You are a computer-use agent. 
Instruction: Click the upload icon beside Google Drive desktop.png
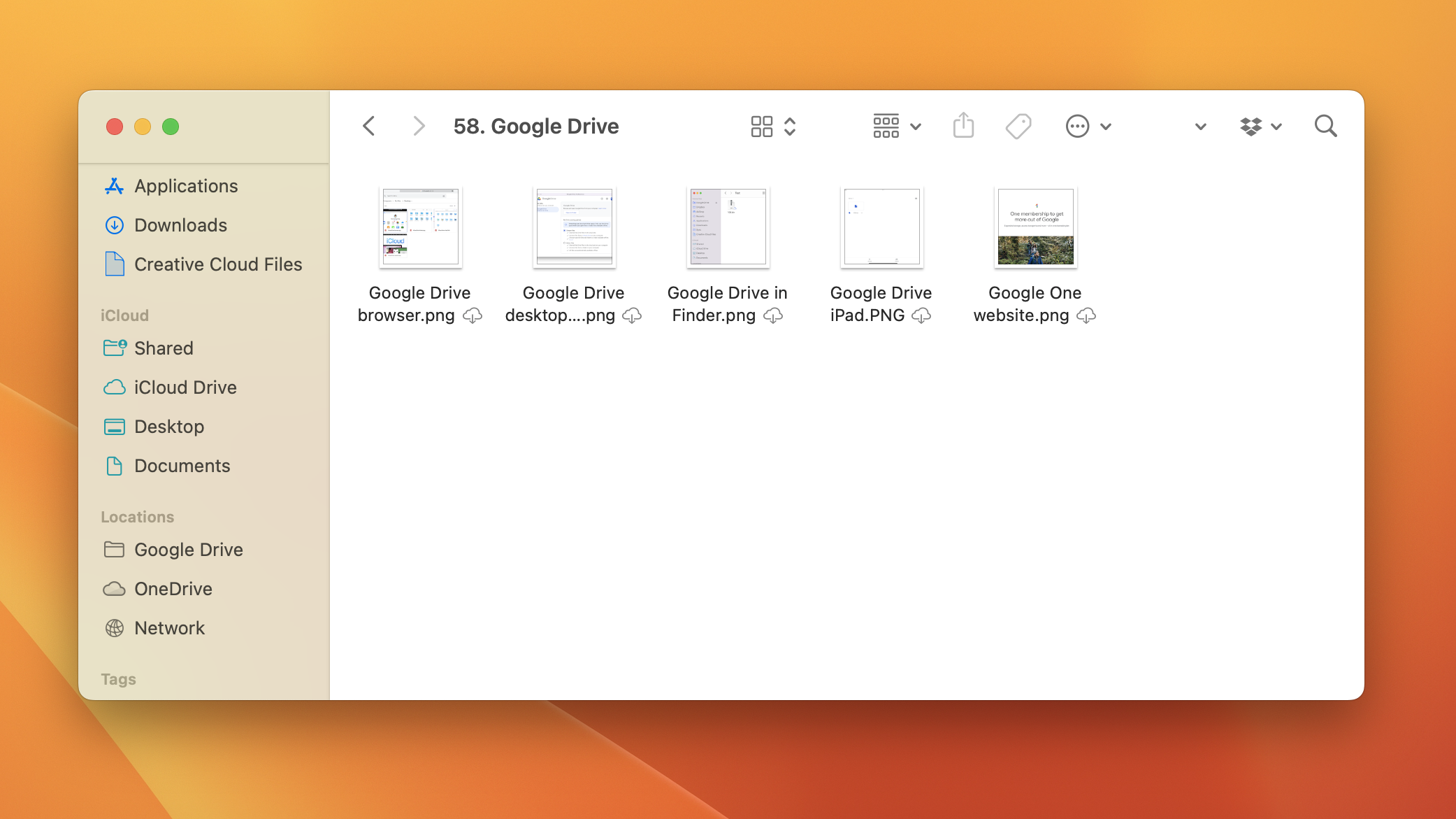coord(629,315)
